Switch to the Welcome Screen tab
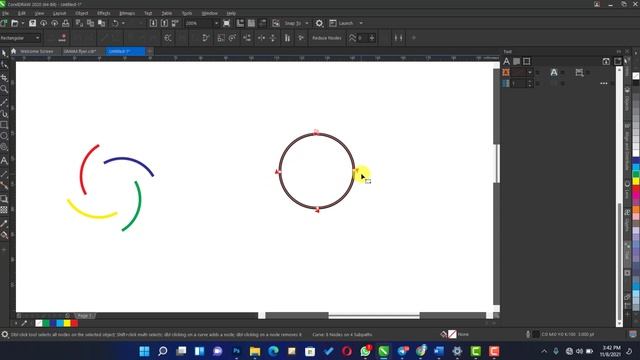Image resolution: width=640 pixels, height=360 pixels. [37, 51]
